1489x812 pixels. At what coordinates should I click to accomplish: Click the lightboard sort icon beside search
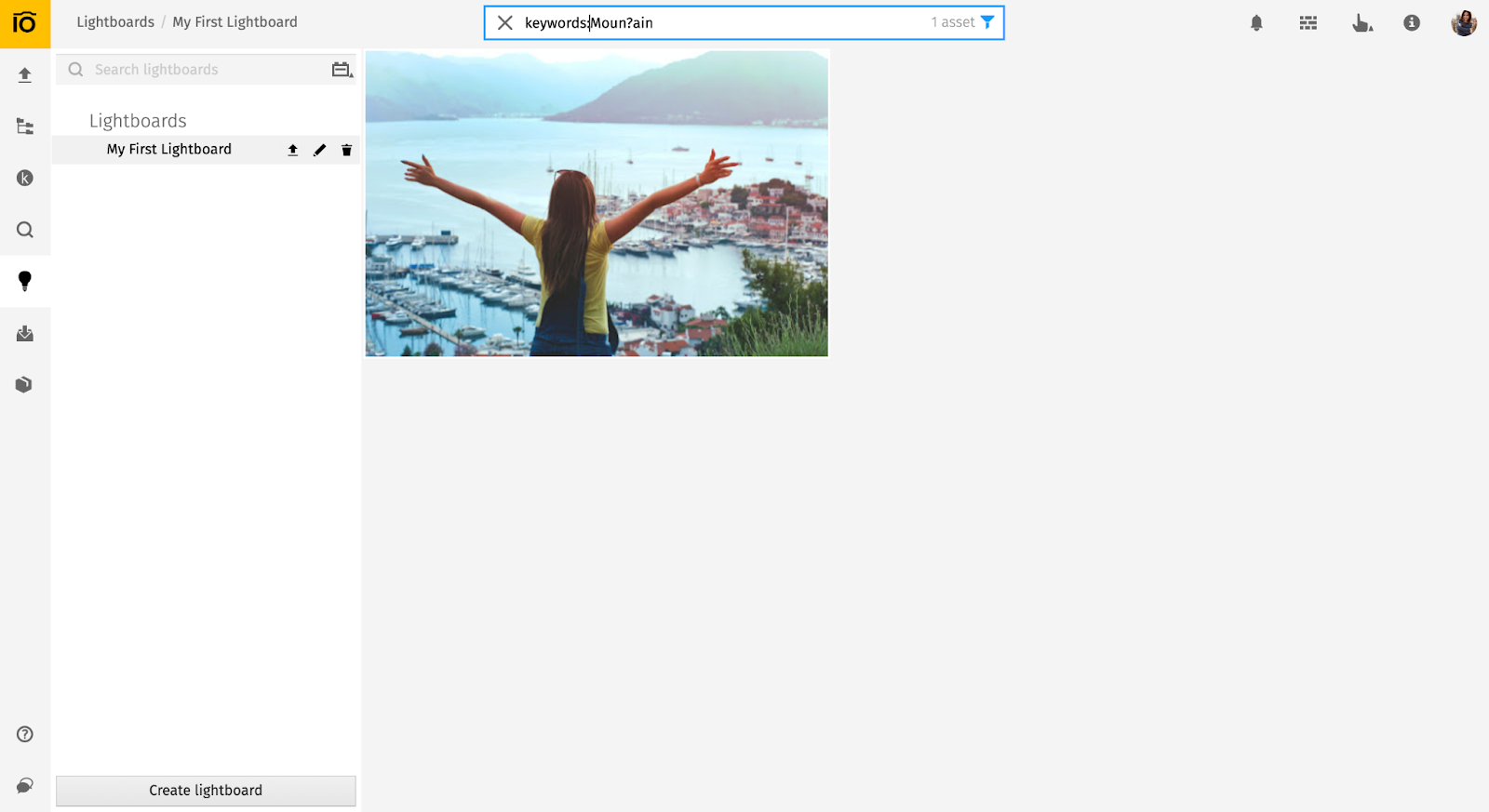click(342, 70)
